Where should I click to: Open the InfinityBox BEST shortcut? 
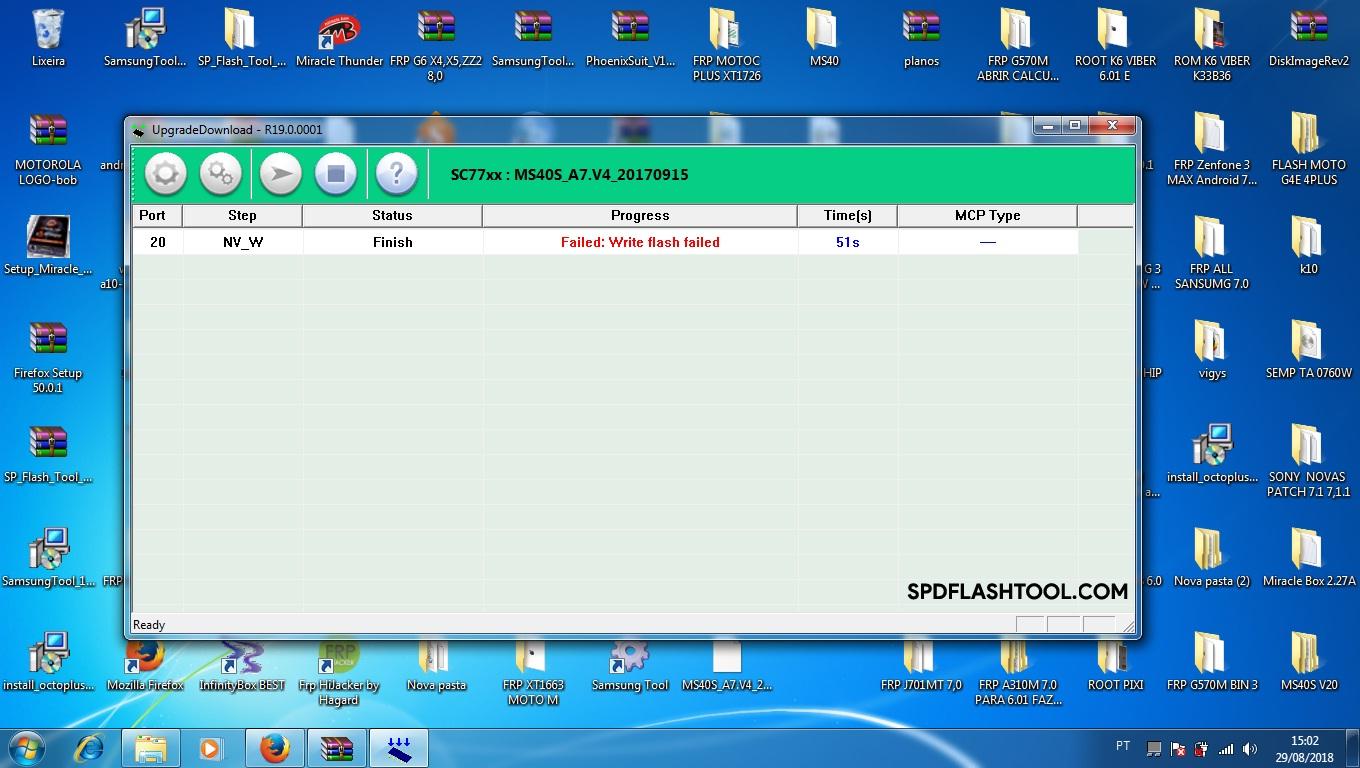pos(242,663)
